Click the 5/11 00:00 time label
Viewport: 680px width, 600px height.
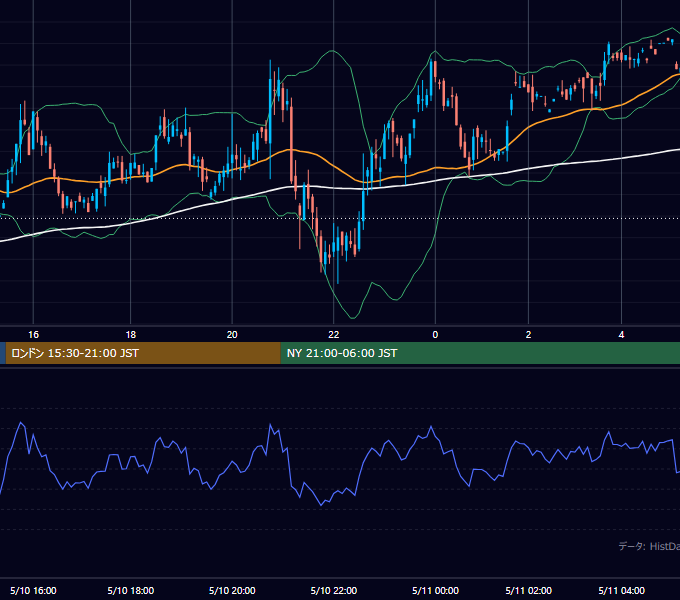pyautogui.click(x=435, y=590)
